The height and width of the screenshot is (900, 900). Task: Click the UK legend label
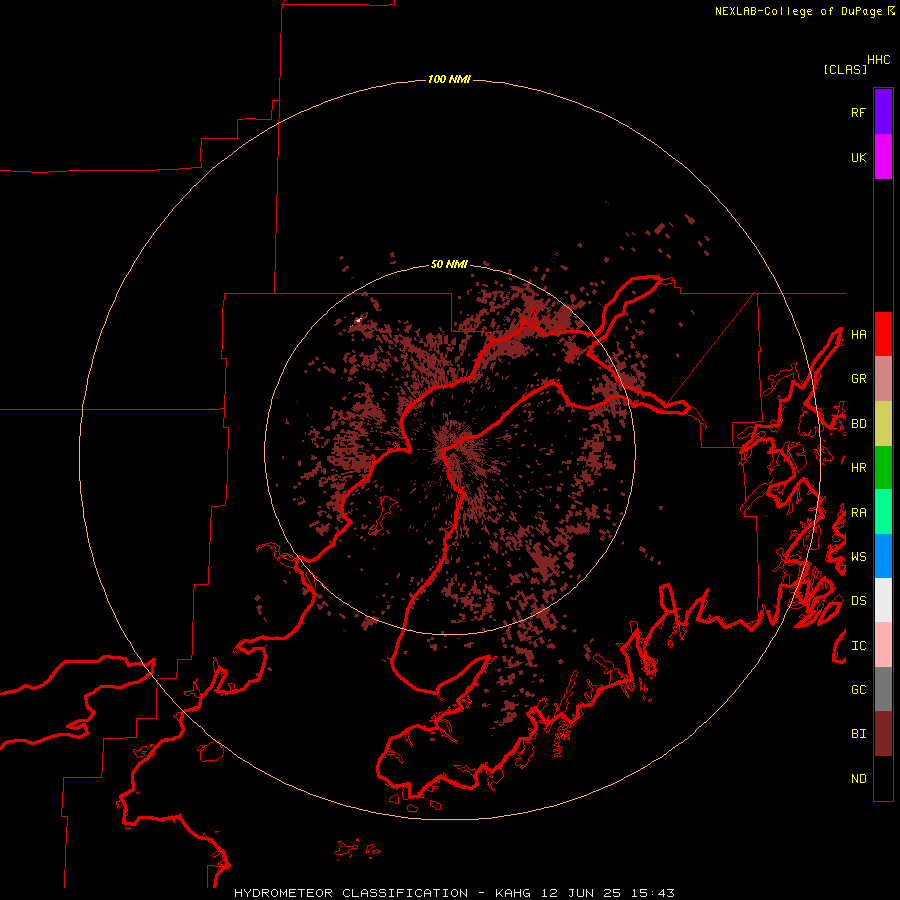(858, 157)
